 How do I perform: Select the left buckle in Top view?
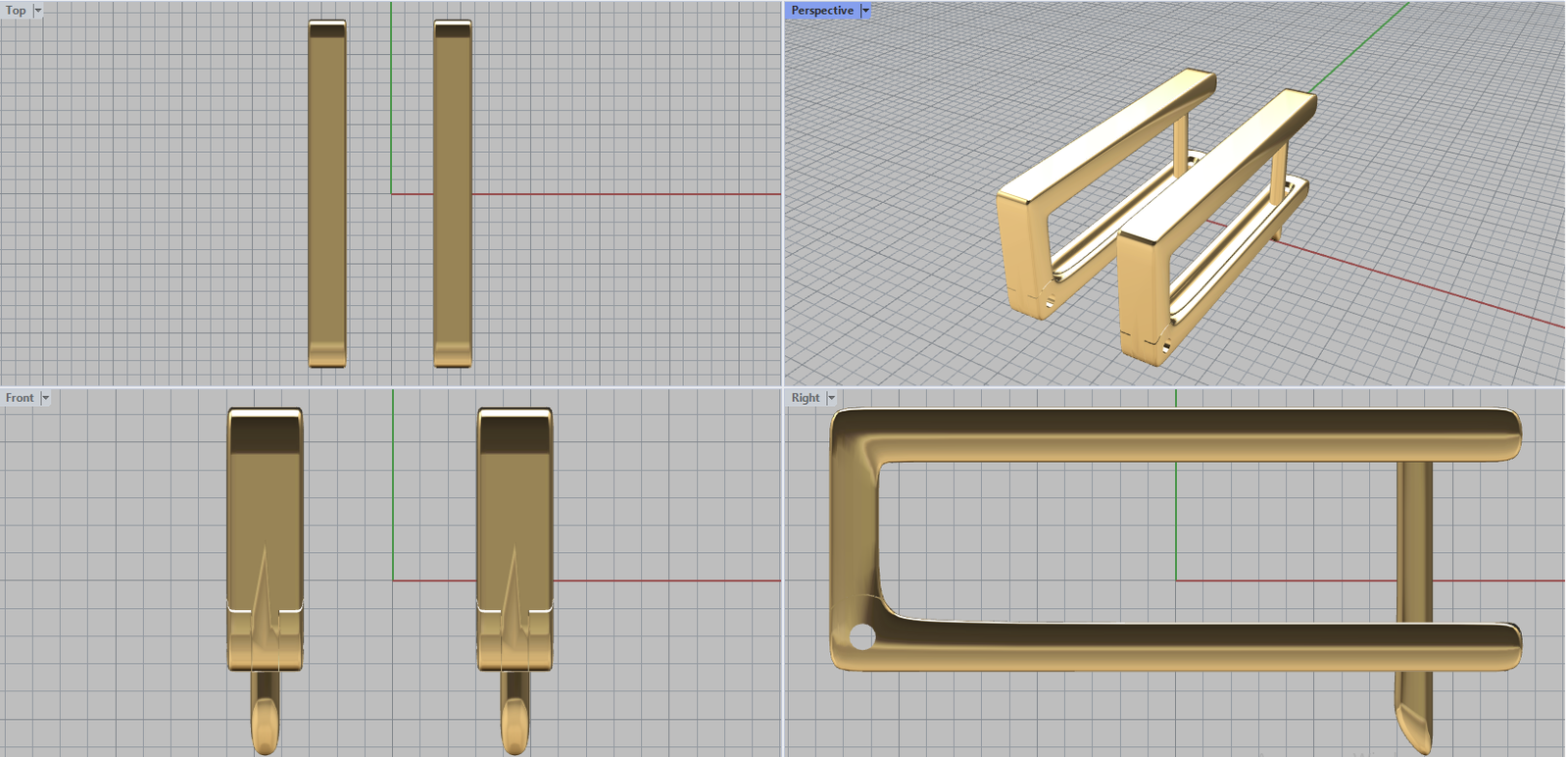click(327, 196)
